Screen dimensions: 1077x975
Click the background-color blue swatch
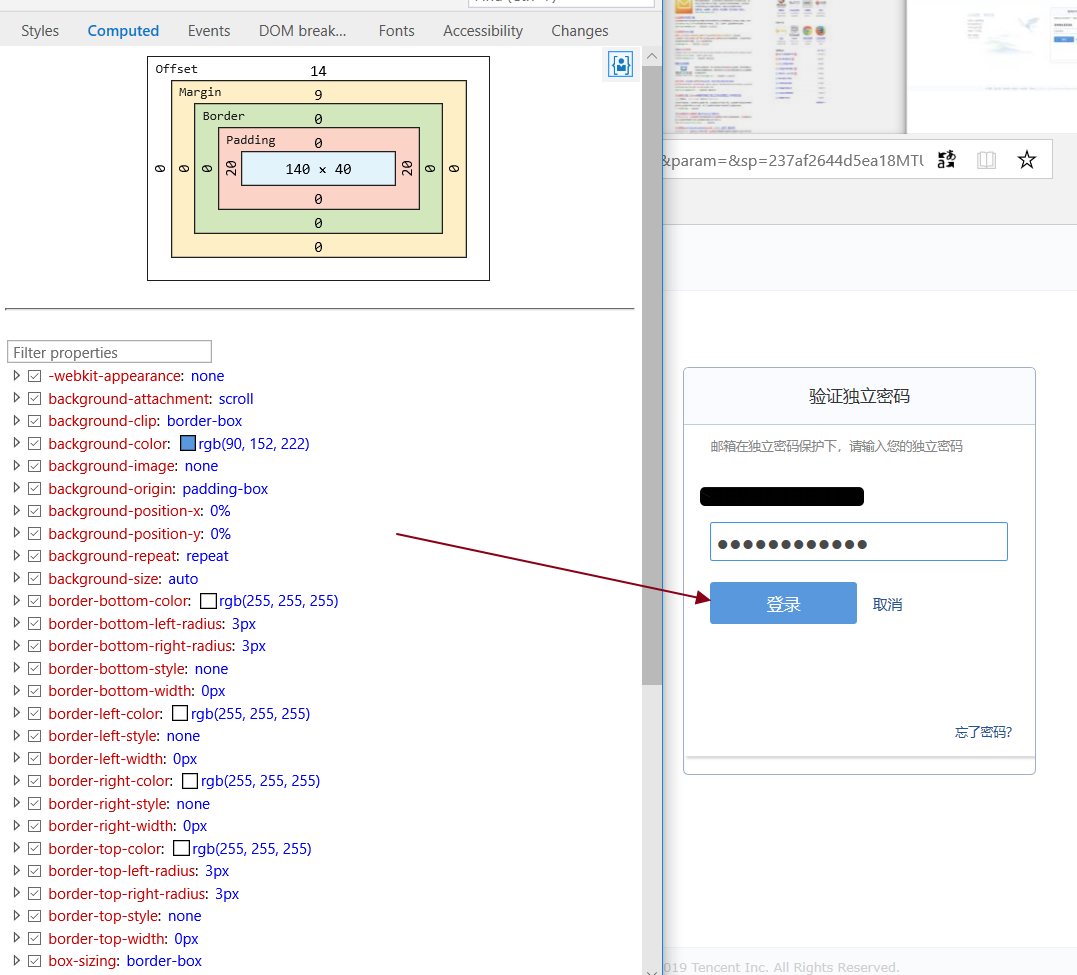coord(188,444)
